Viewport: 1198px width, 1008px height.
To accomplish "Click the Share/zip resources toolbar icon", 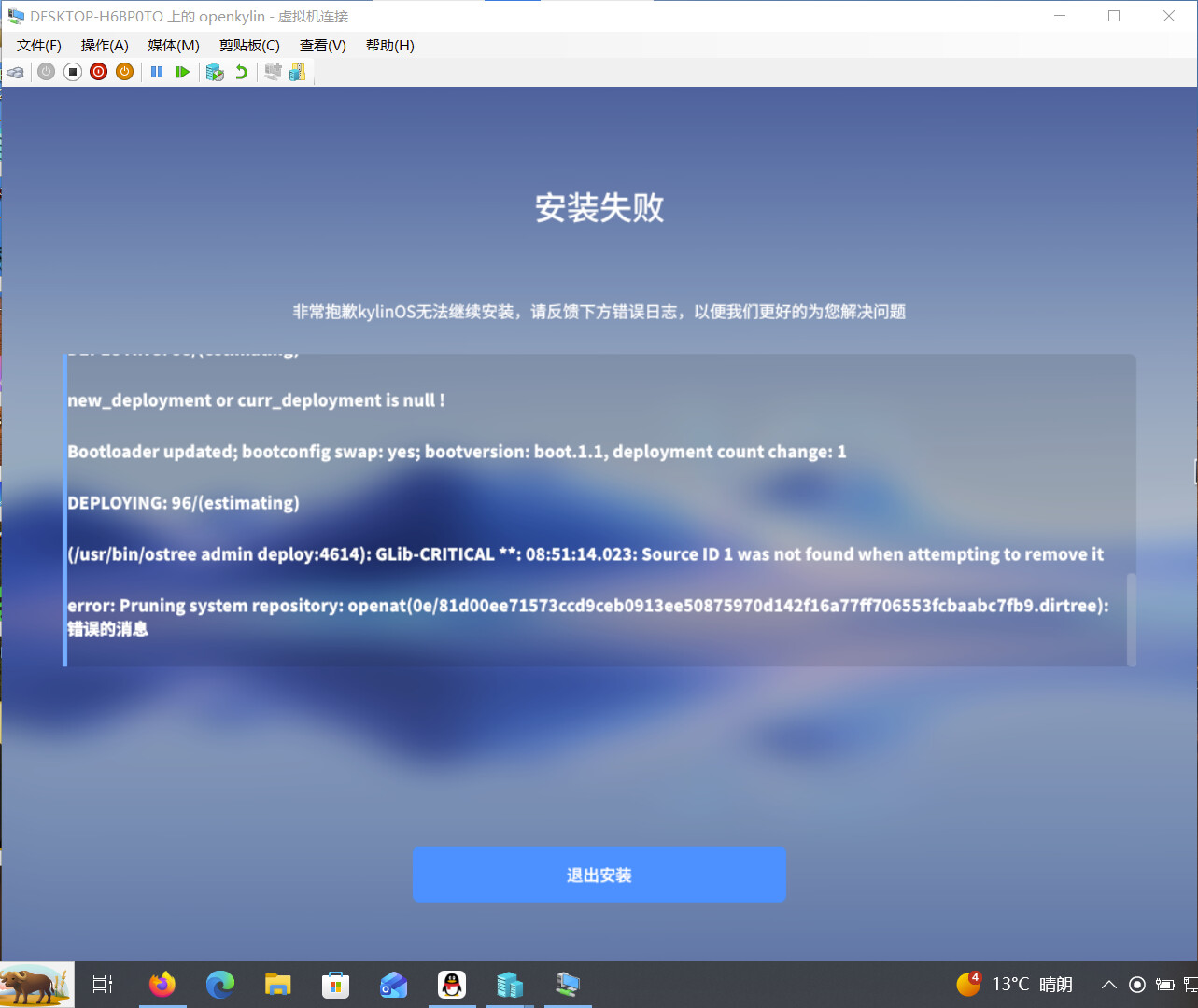I will coord(298,72).
